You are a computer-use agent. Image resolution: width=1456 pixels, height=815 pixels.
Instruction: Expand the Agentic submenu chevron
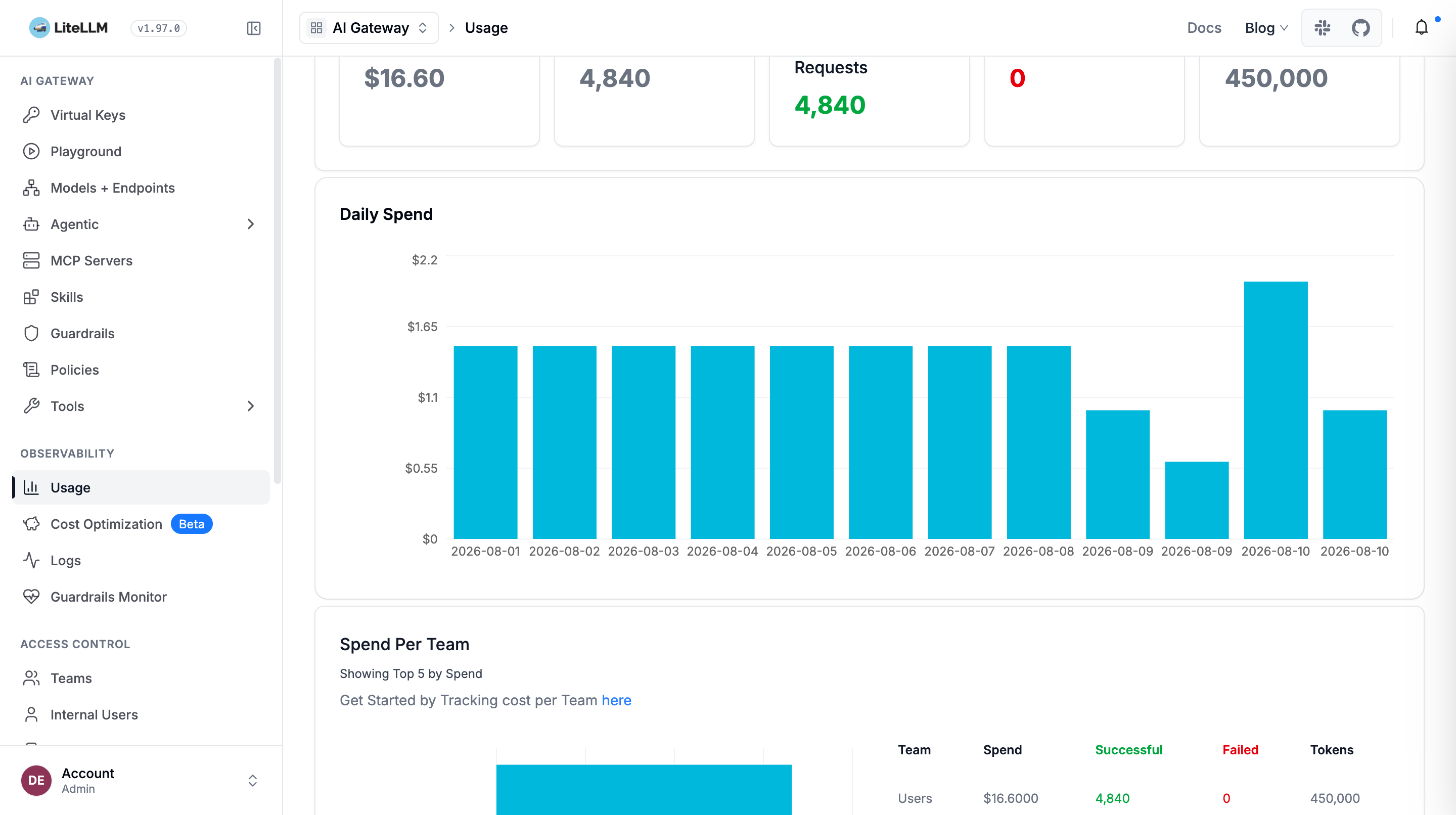pos(251,224)
